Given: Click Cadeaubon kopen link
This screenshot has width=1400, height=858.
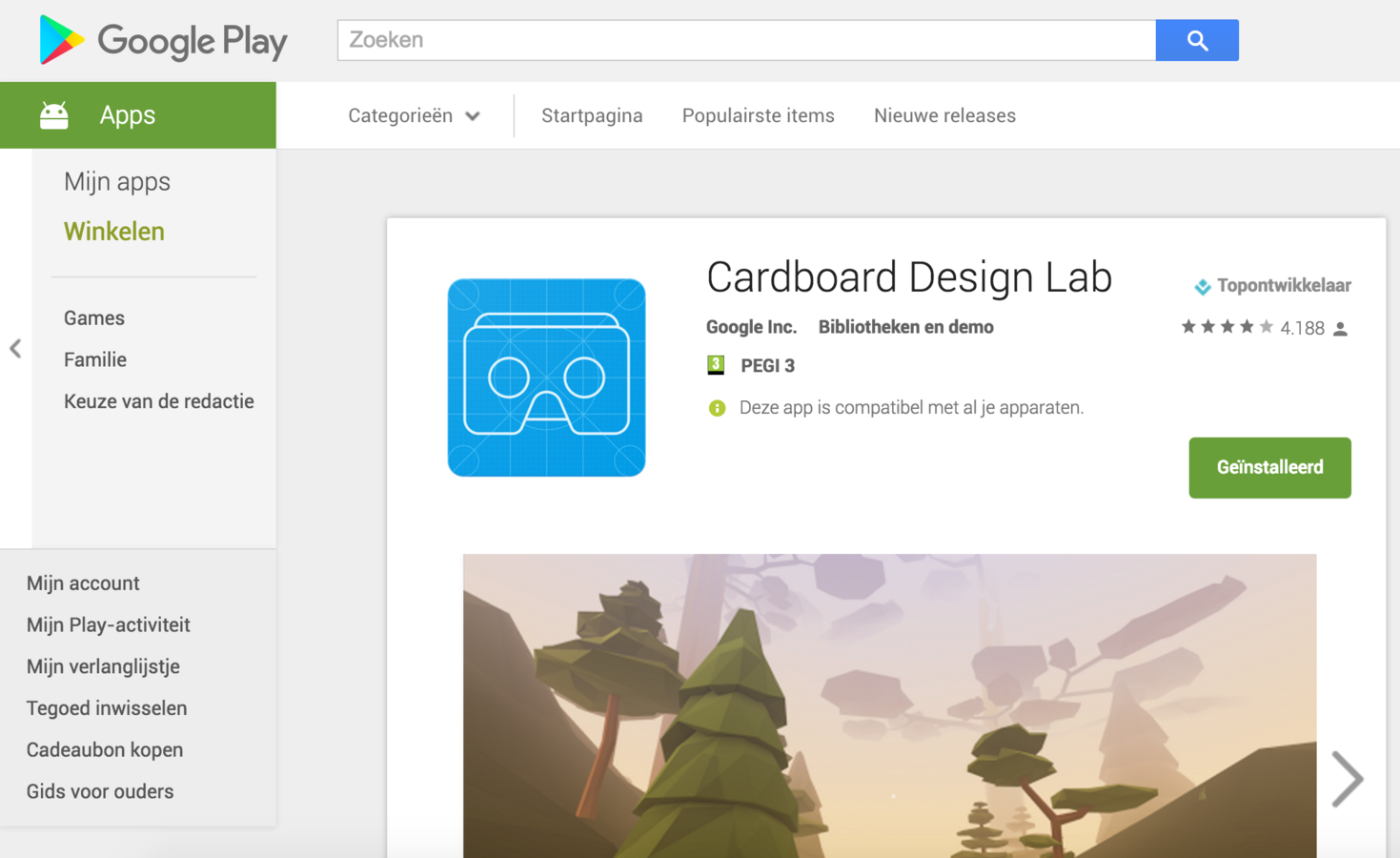Looking at the screenshot, I should point(104,749).
